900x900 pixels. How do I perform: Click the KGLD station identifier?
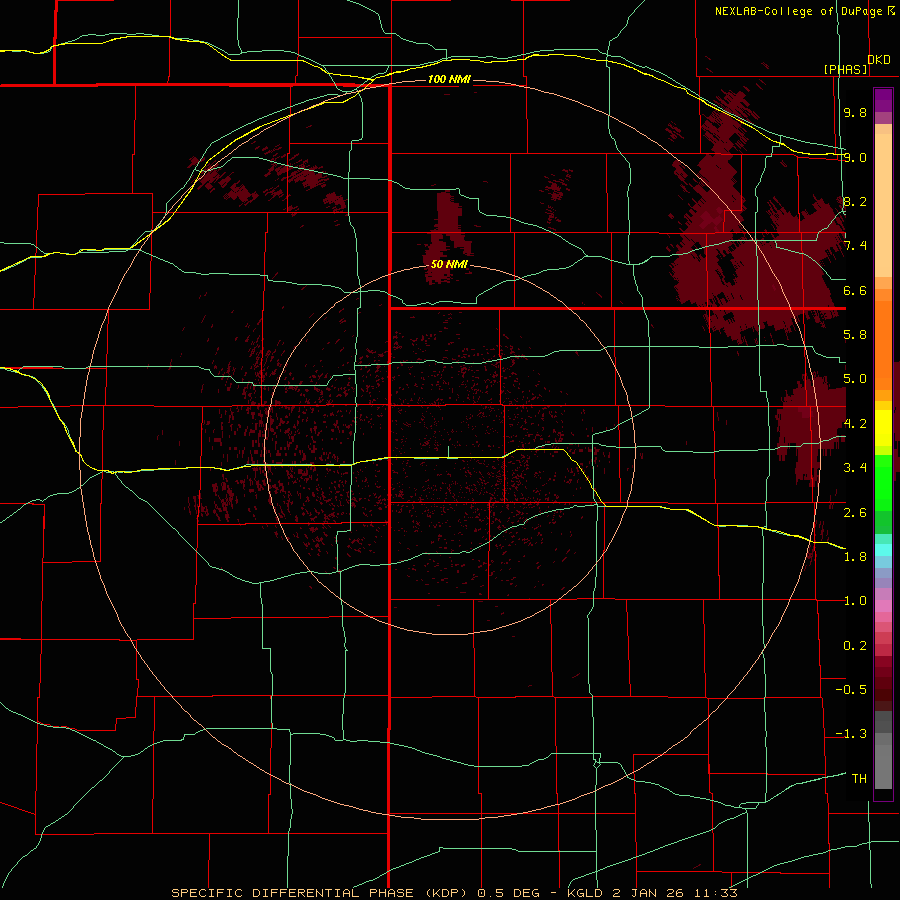[x=586, y=893]
